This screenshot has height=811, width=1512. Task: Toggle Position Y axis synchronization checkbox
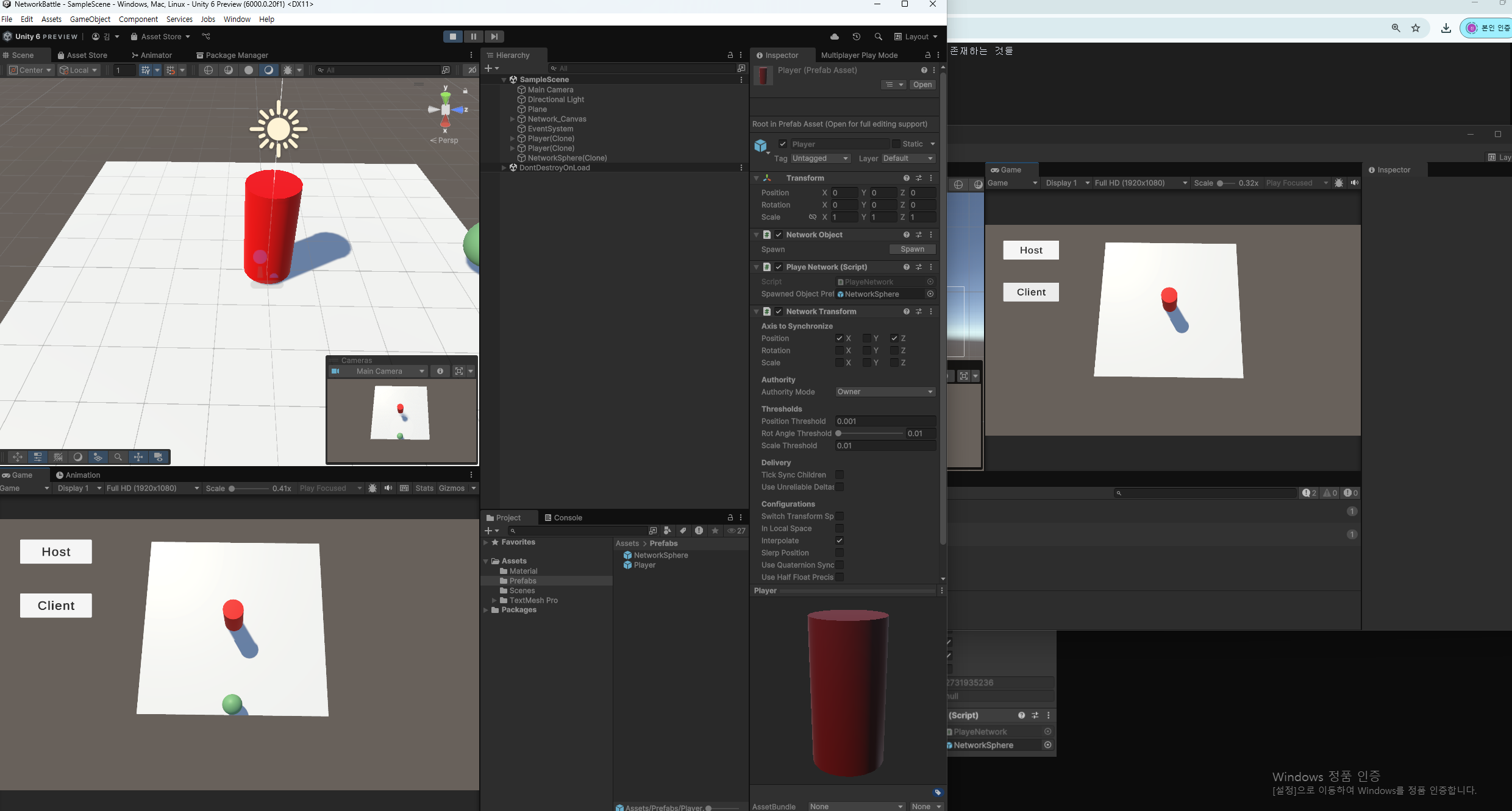(866, 338)
